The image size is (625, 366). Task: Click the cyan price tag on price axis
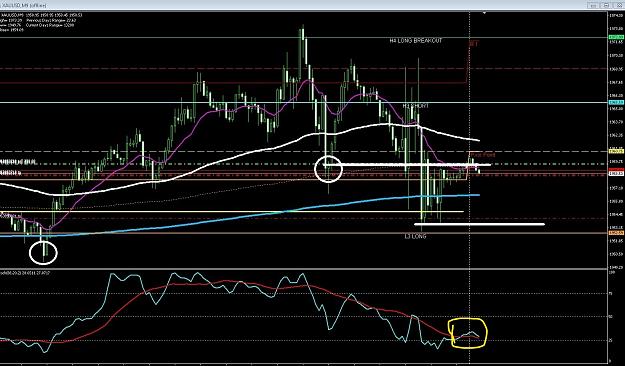pyautogui.click(x=616, y=102)
